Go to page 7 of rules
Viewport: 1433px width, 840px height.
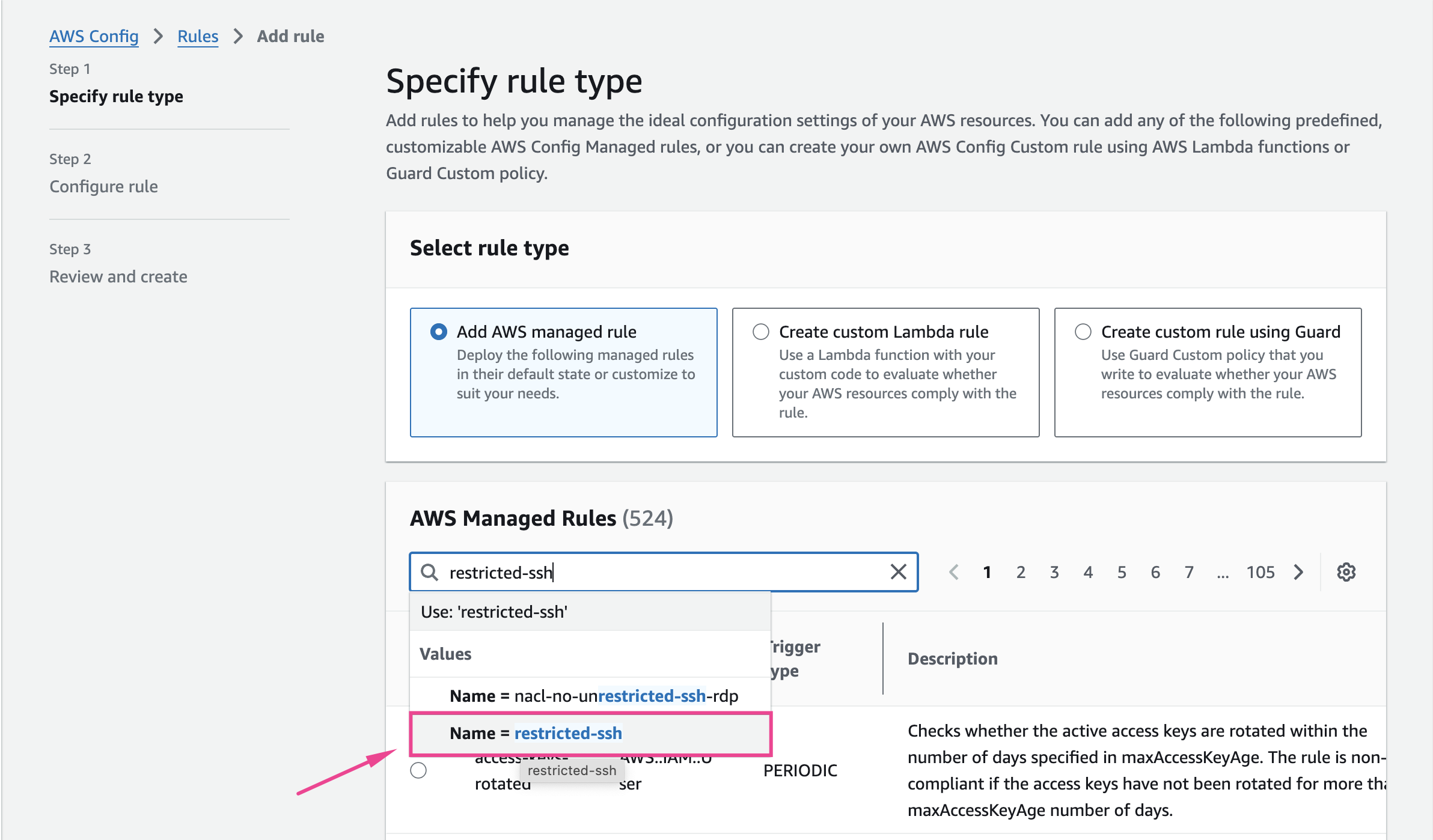[x=1189, y=572]
